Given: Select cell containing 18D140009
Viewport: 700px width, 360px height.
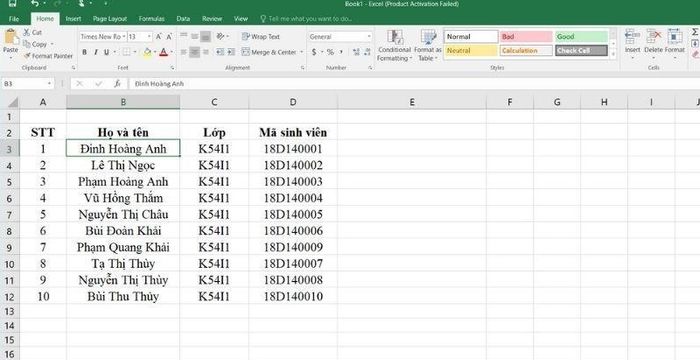Looking at the screenshot, I should coord(293,247).
